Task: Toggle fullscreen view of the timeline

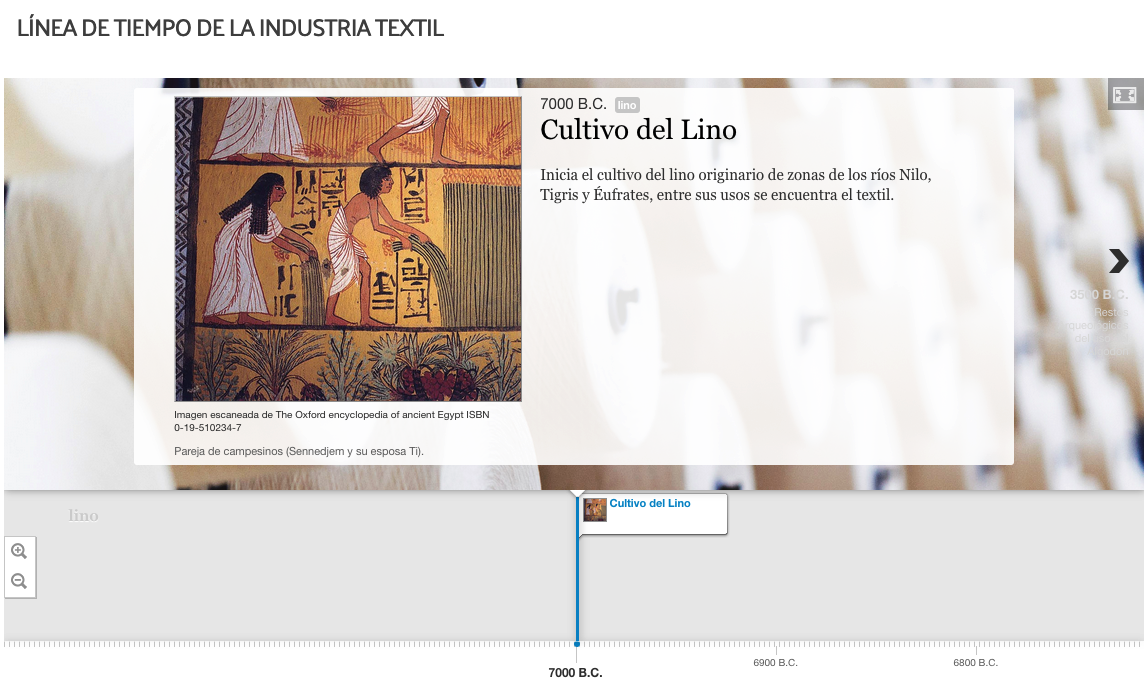Action: (x=1125, y=95)
